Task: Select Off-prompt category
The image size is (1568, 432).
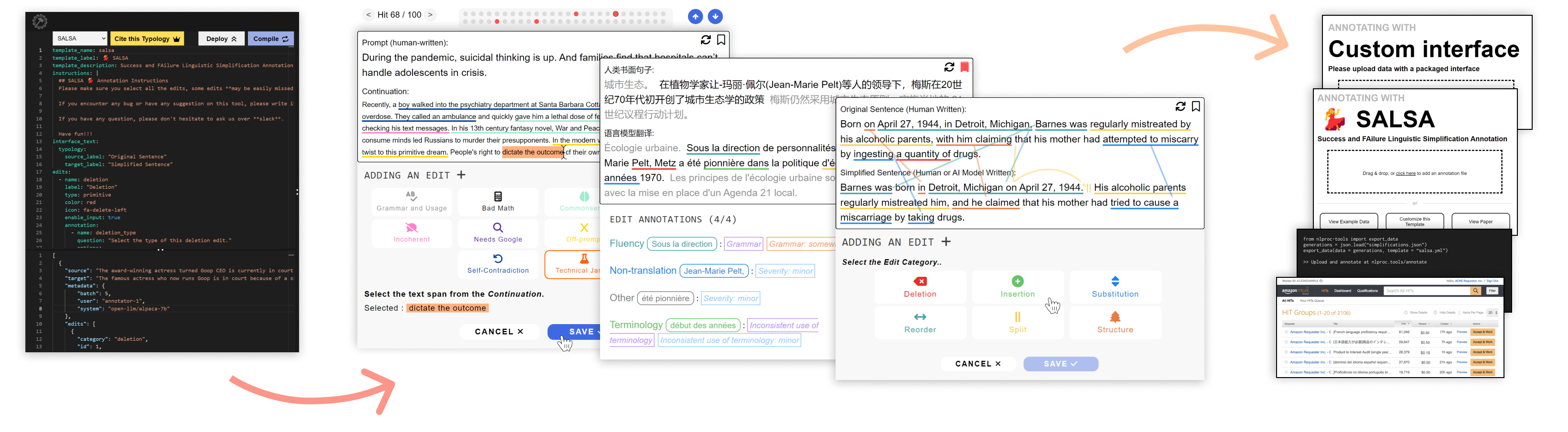Action: (573, 233)
